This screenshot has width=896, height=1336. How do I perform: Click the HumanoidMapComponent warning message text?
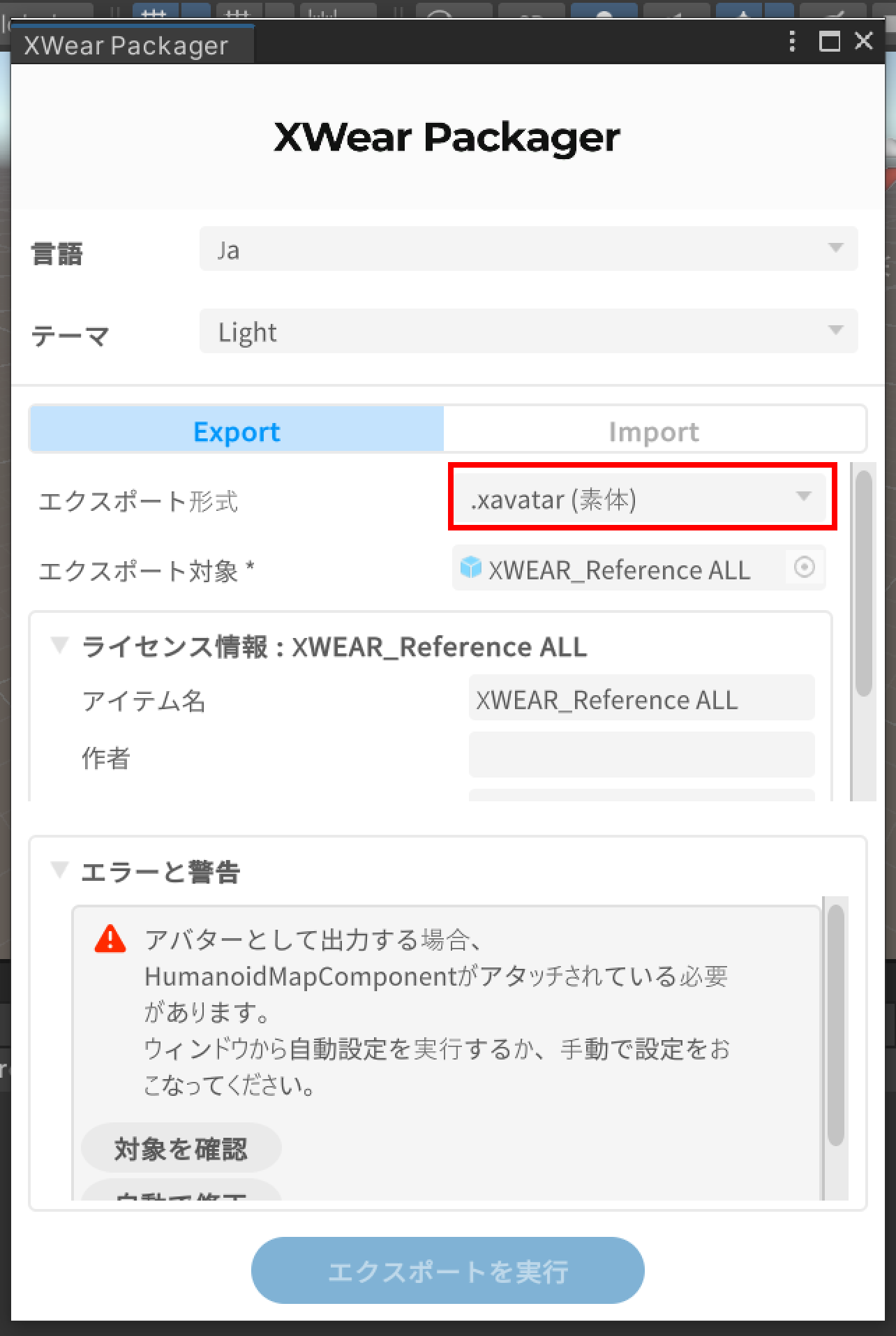[x=437, y=1012]
